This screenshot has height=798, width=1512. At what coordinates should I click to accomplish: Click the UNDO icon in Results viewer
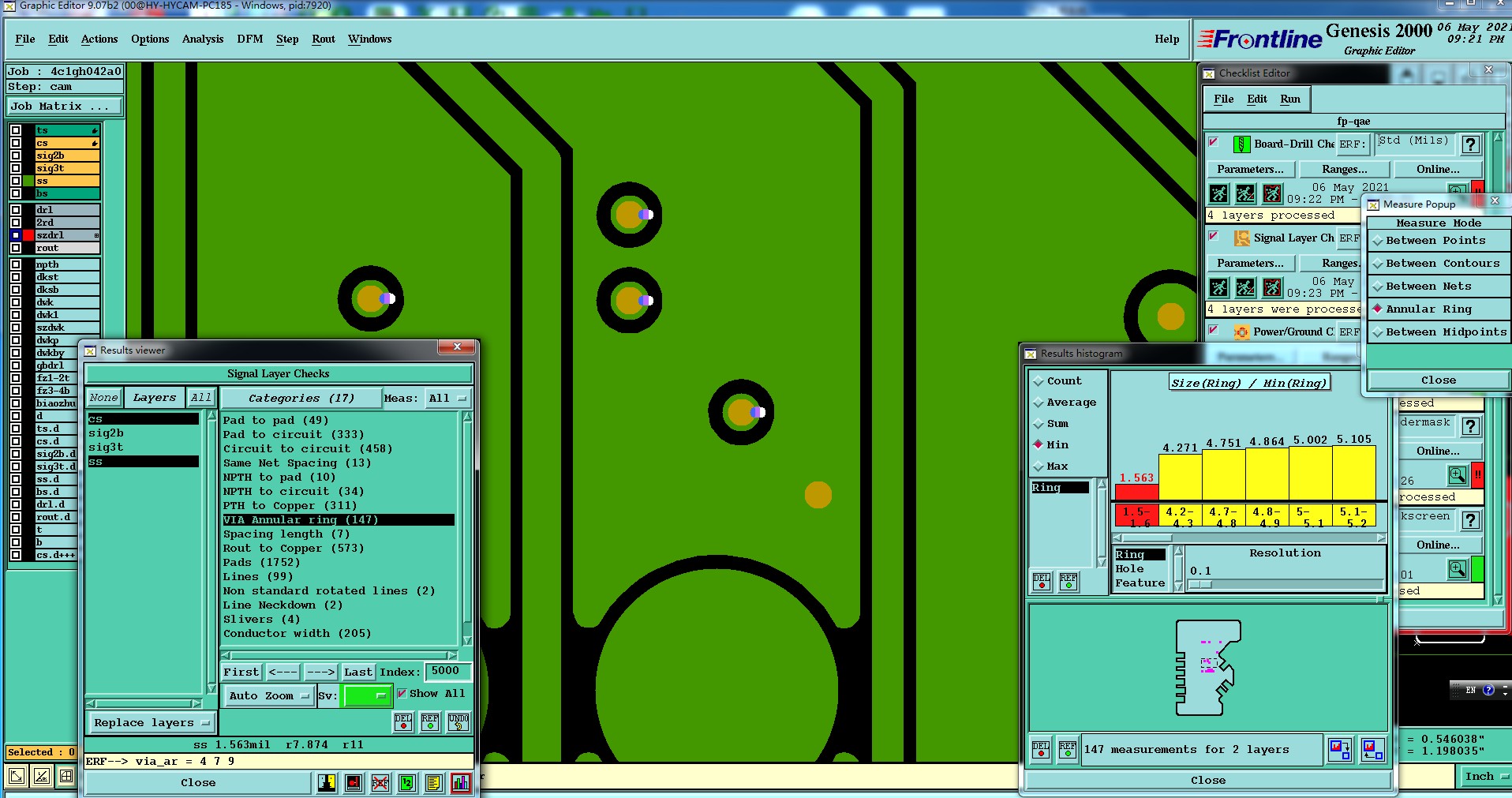[x=458, y=721]
